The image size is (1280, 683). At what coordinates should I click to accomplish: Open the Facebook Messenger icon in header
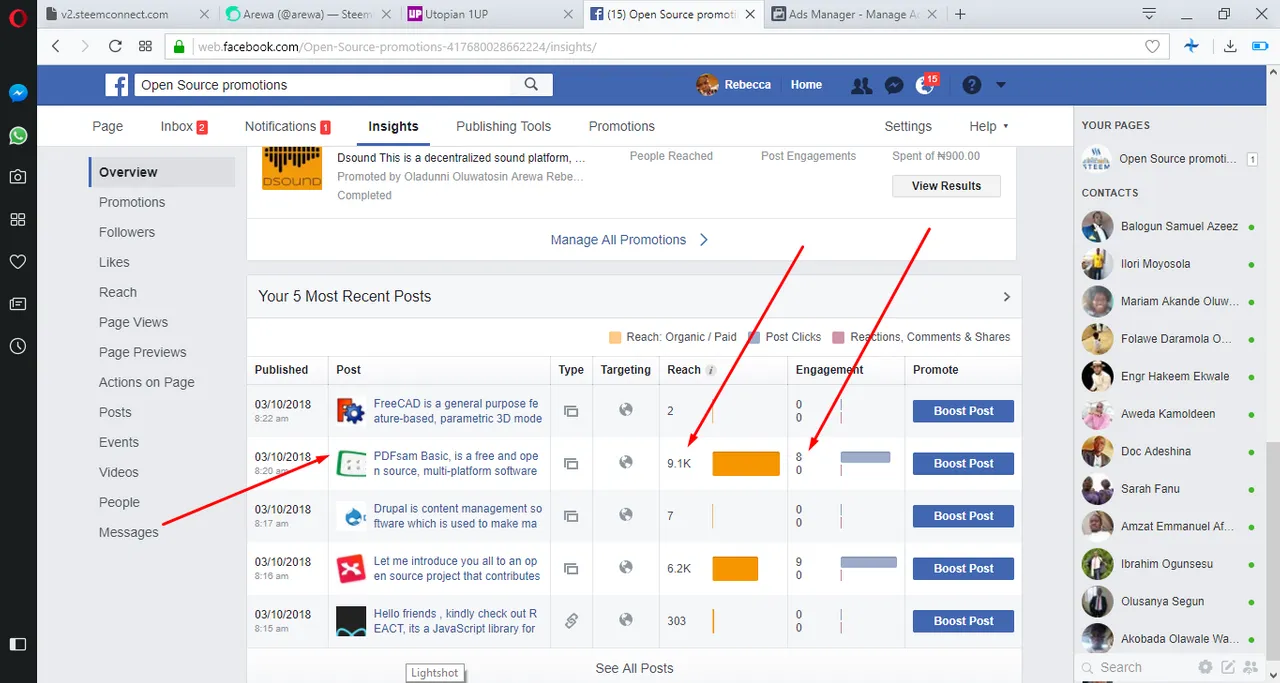click(x=894, y=85)
